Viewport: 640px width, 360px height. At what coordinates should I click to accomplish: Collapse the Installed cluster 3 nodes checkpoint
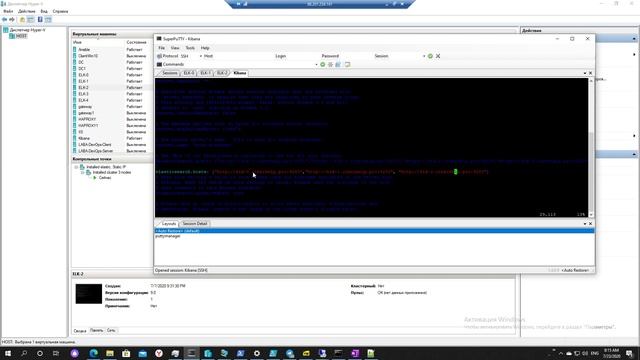click(82, 172)
